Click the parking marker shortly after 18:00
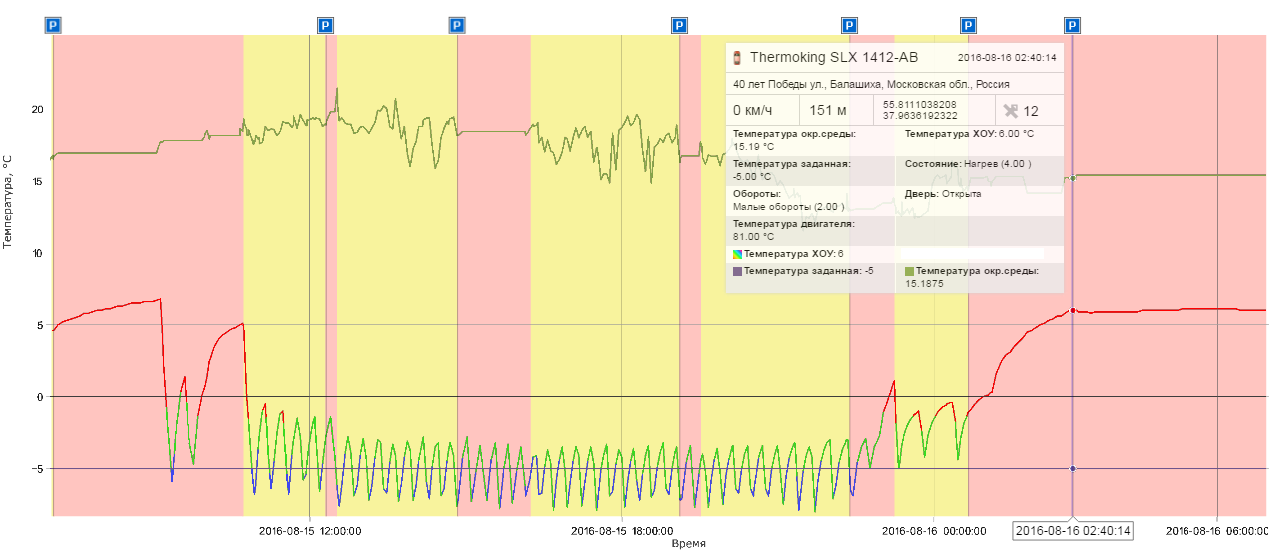The width and height of the screenshot is (1270, 553). click(x=679, y=25)
